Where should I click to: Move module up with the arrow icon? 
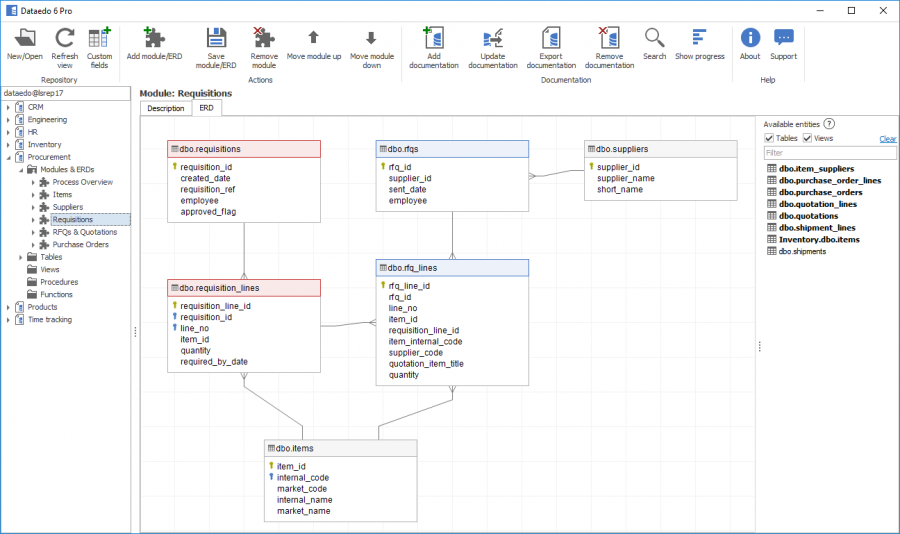[314, 38]
